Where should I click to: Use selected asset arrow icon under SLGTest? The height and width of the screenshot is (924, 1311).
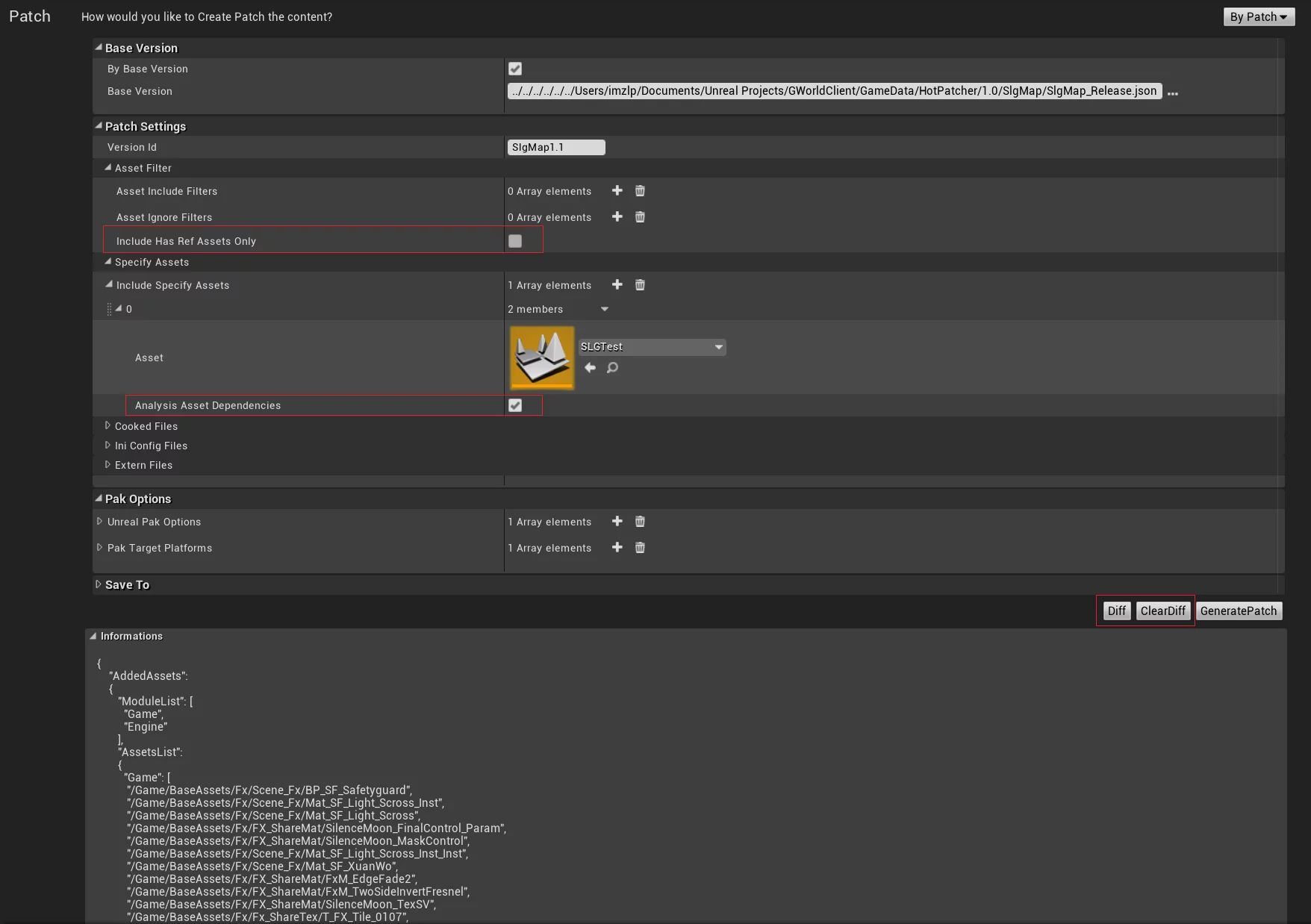[x=590, y=368]
